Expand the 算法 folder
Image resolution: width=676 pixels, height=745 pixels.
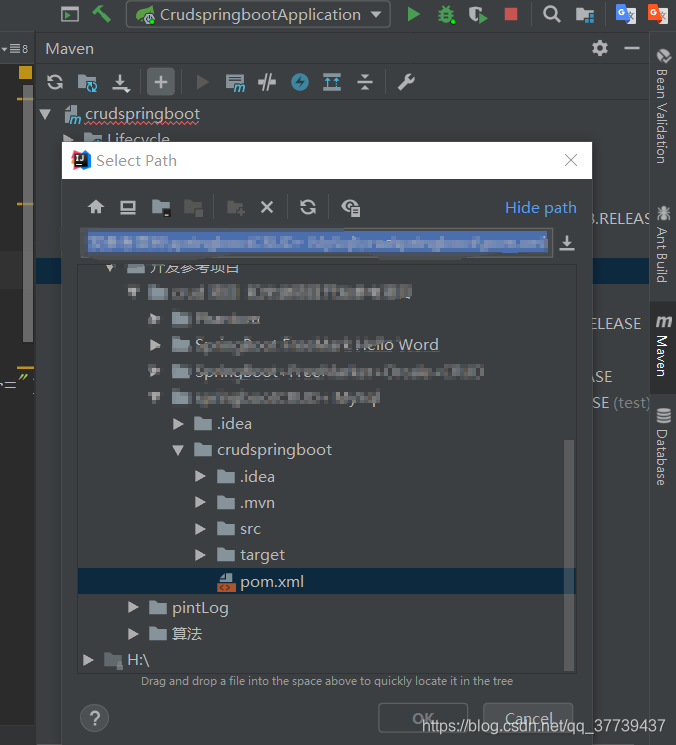[x=133, y=634]
